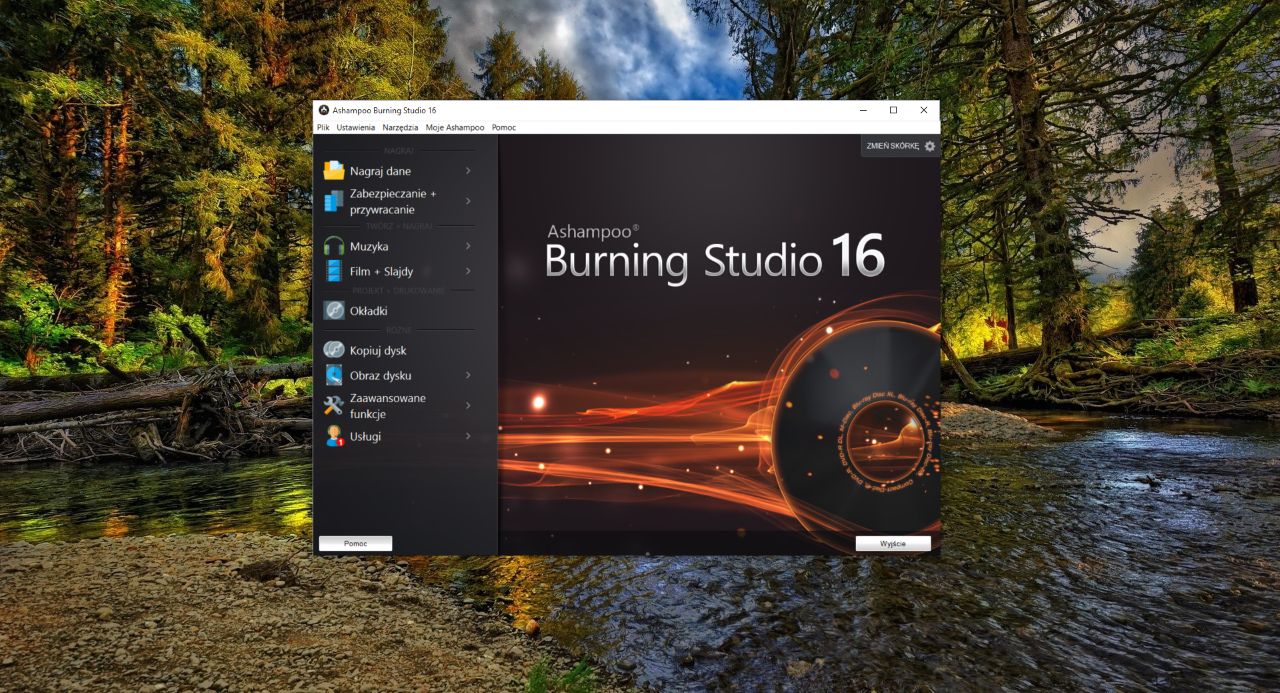Click the Zabezpieczanie + przywracanie backup icon
Image resolution: width=1280 pixels, height=693 pixels.
coord(333,201)
